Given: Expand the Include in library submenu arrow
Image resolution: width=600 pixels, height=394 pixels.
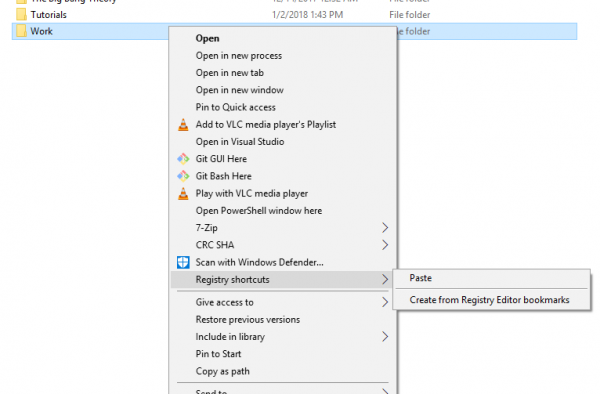Looking at the screenshot, I should 385,337.
